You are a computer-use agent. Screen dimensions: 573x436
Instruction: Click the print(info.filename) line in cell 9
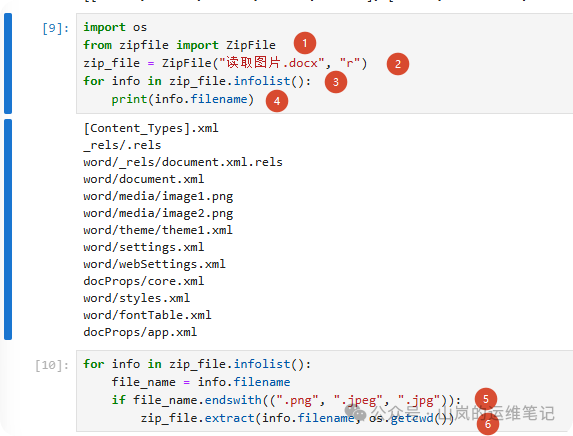183,99
